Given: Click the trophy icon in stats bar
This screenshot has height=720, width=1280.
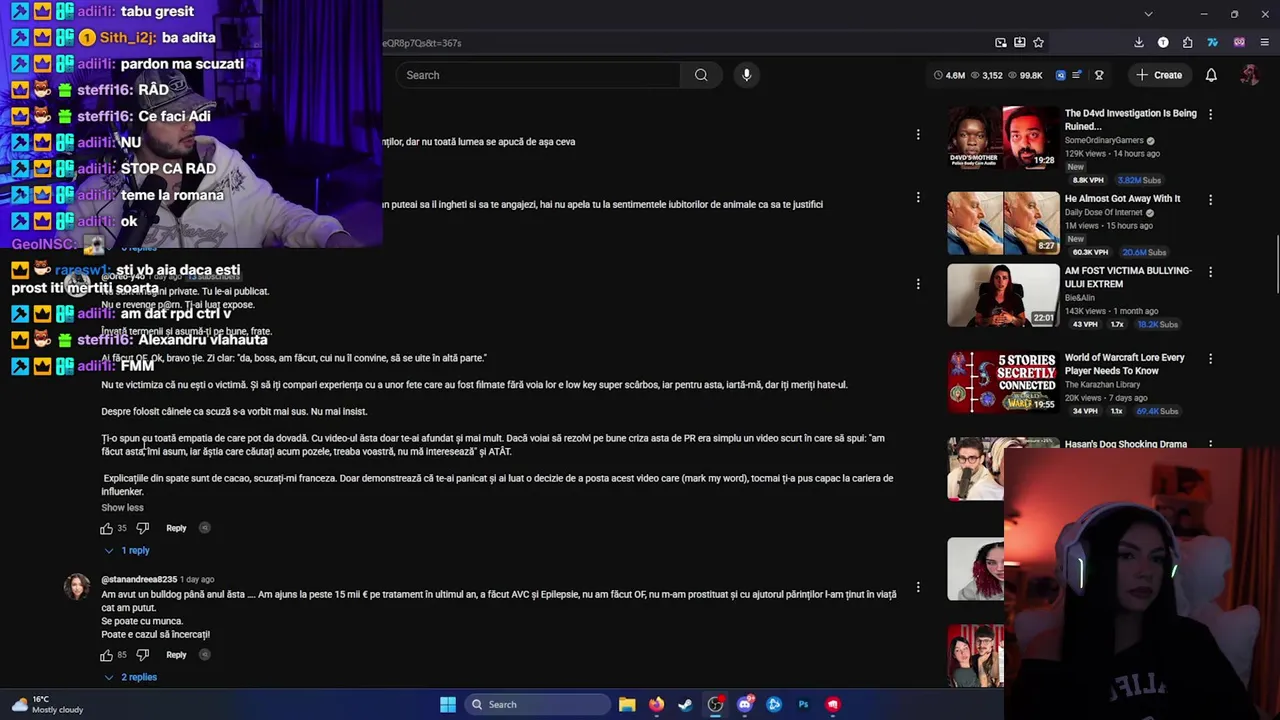Looking at the screenshot, I should (x=1099, y=75).
